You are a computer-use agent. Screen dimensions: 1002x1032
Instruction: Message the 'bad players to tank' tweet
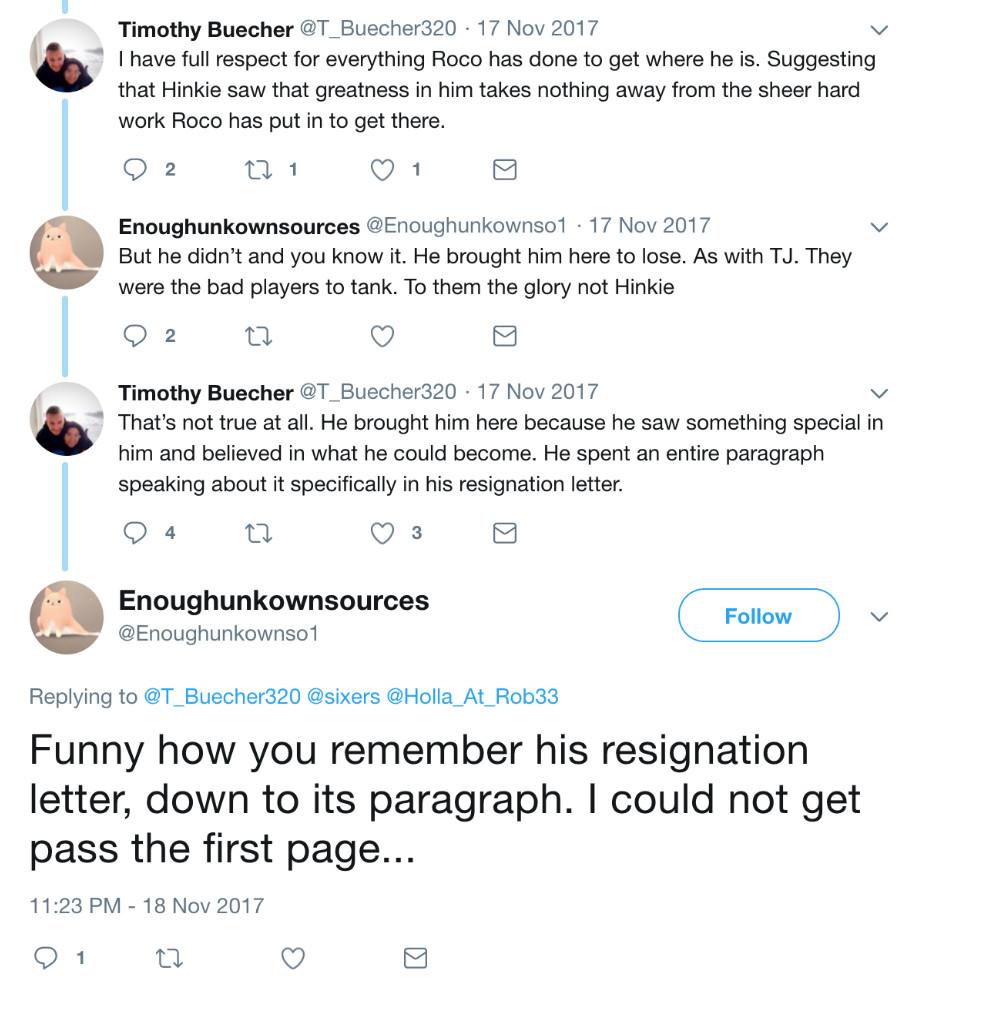tap(505, 336)
